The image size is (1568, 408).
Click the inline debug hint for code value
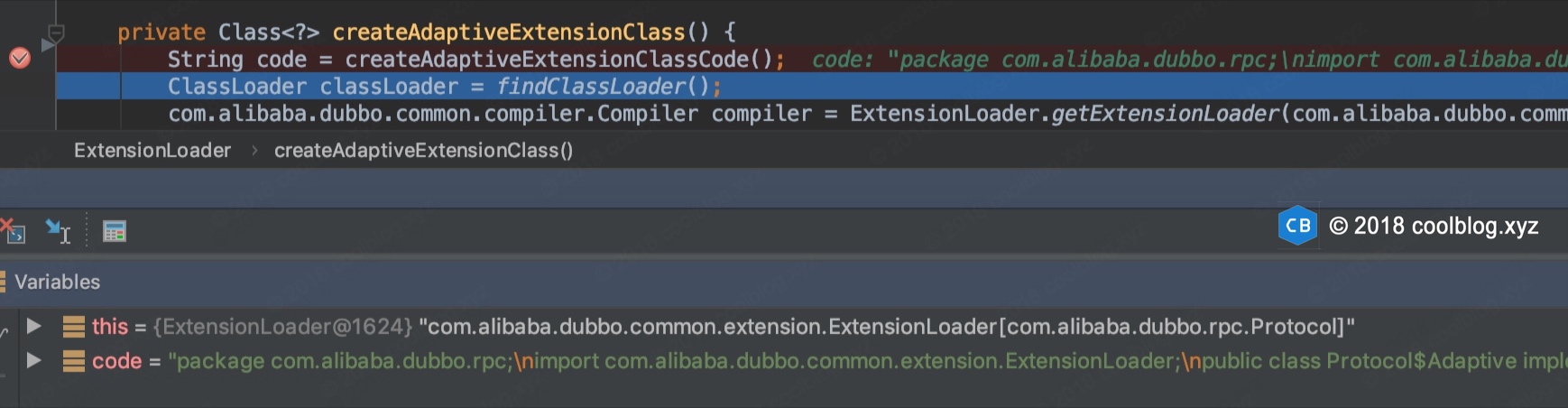point(1173,60)
